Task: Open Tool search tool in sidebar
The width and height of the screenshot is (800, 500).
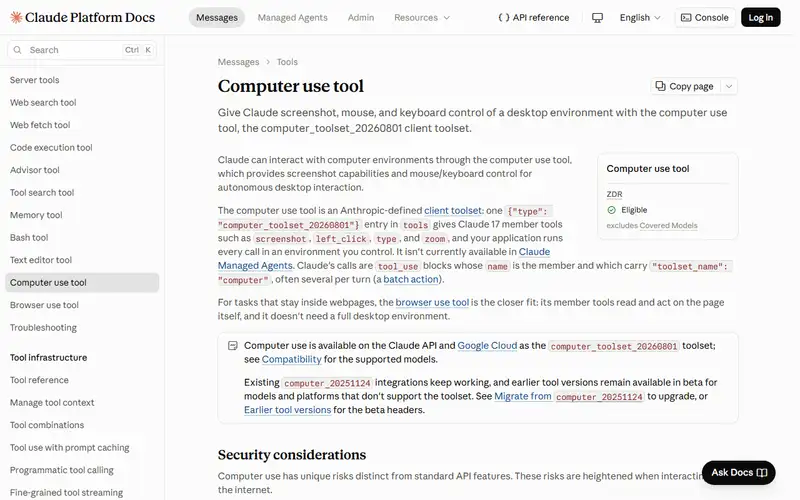Action: click(42, 192)
